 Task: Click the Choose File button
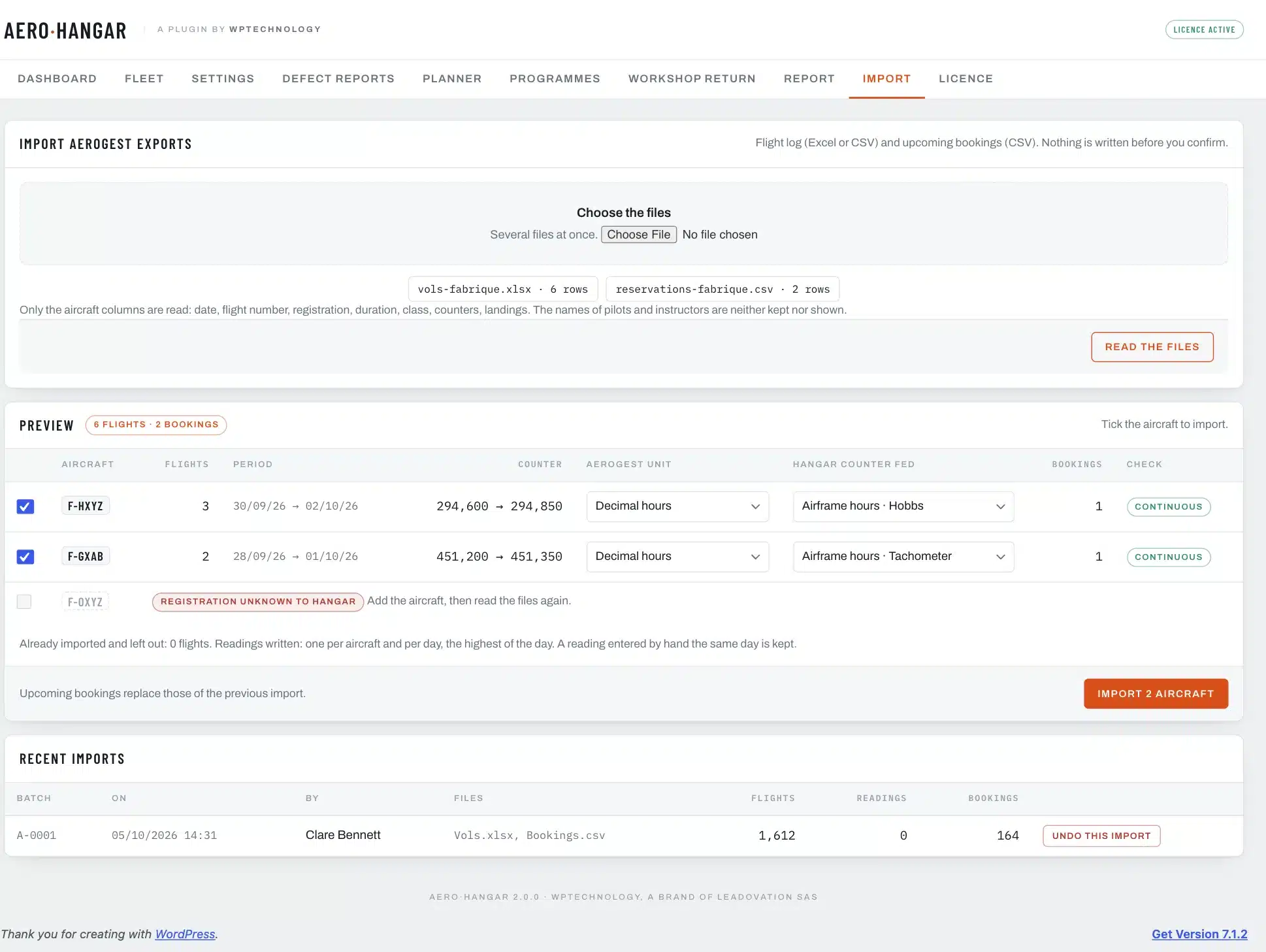[639, 235]
